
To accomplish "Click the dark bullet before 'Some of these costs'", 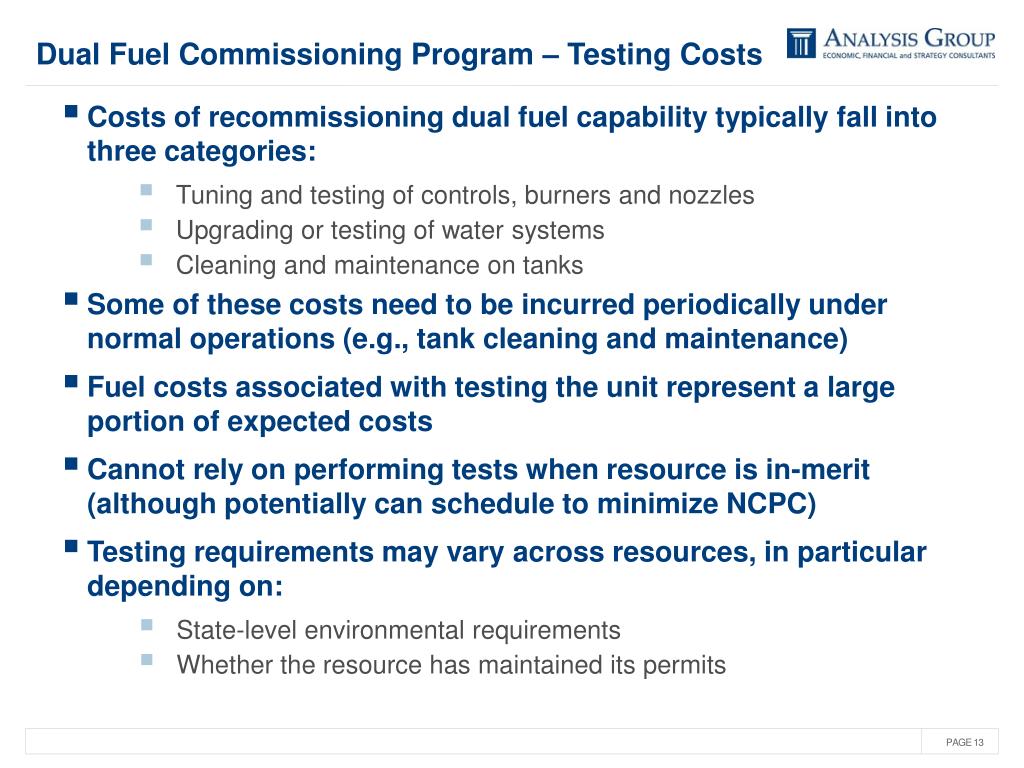I will (x=72, y=298).
